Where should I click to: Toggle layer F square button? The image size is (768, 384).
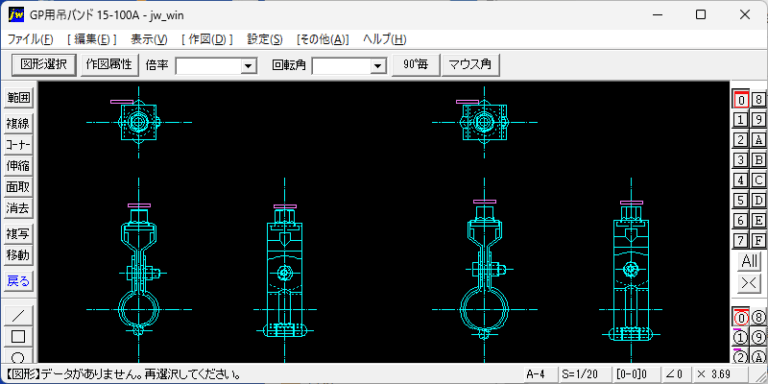758,240
